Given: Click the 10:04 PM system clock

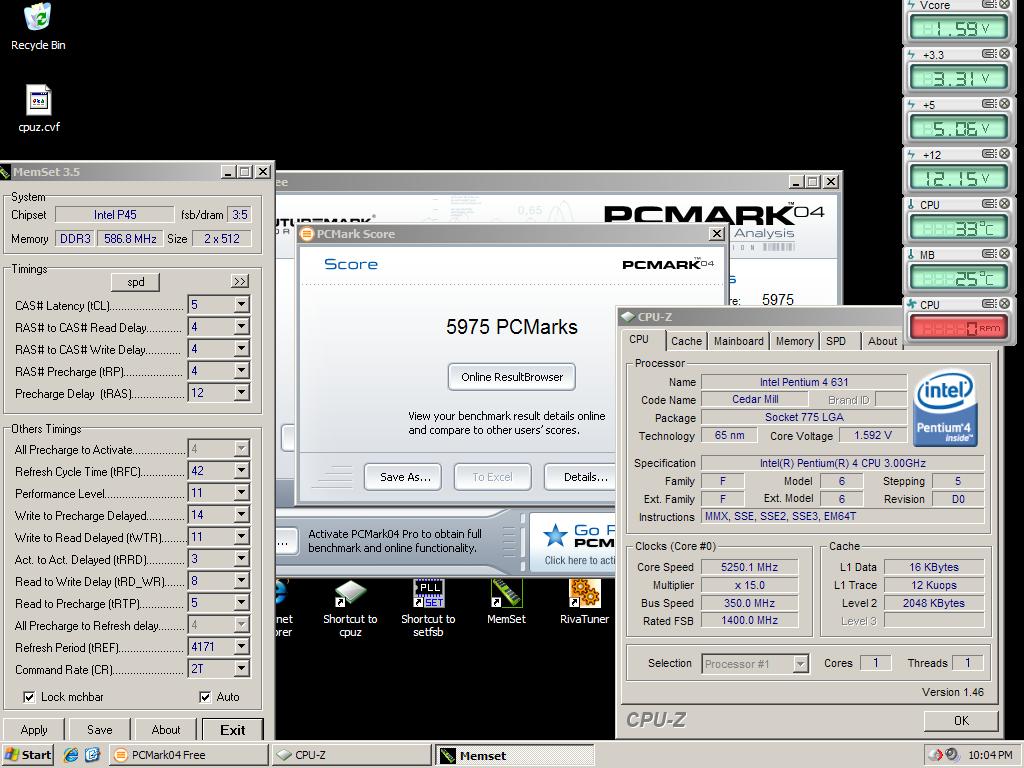Looking at the screenshot, I should click(x=990, y=755).
